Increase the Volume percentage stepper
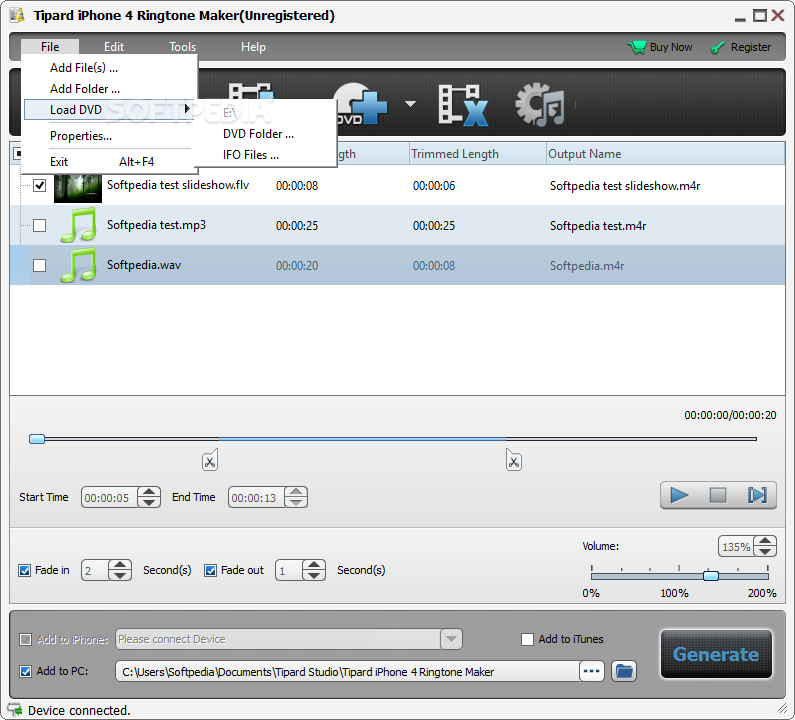The height and width of the screenshot is (720, 795). 765,541
